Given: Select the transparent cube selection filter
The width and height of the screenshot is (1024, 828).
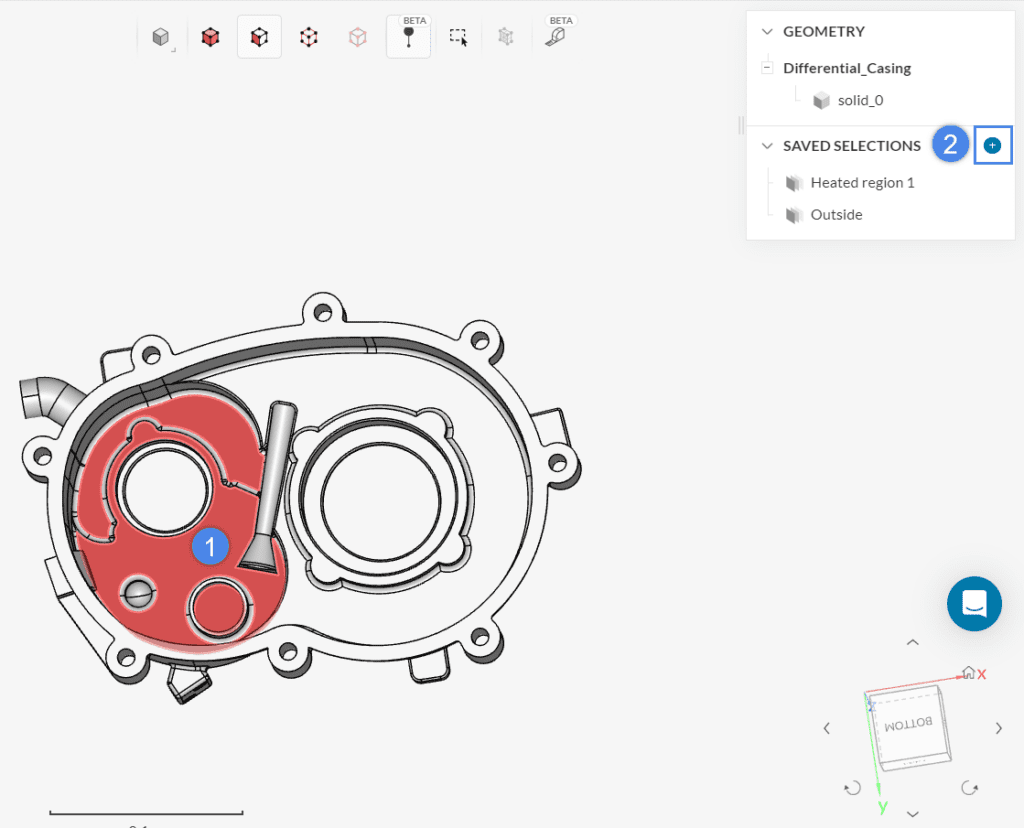Looking at the screenshot, I should click(357, 36).
